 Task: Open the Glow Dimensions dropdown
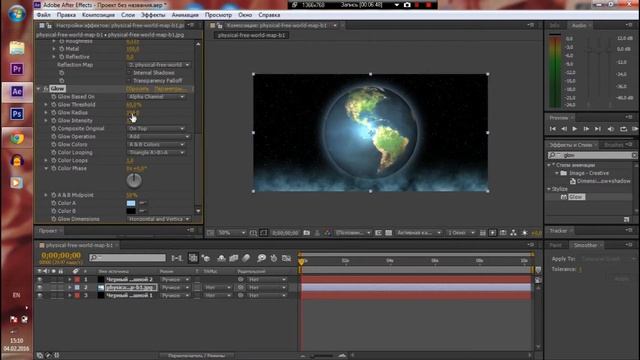(159, 219)
